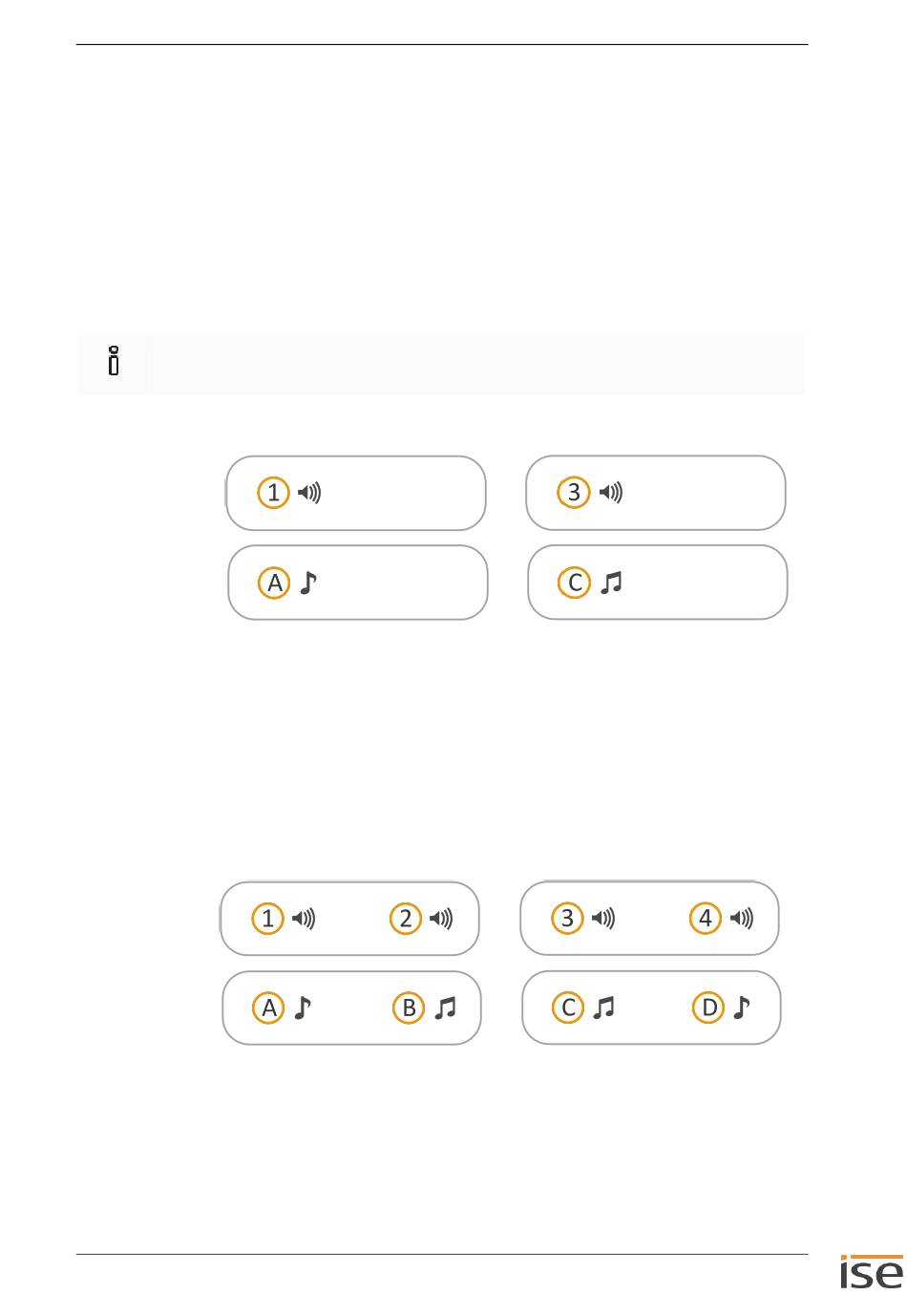Click speaker icon beside 3 in single-speaker box

(x=610, y=493)
